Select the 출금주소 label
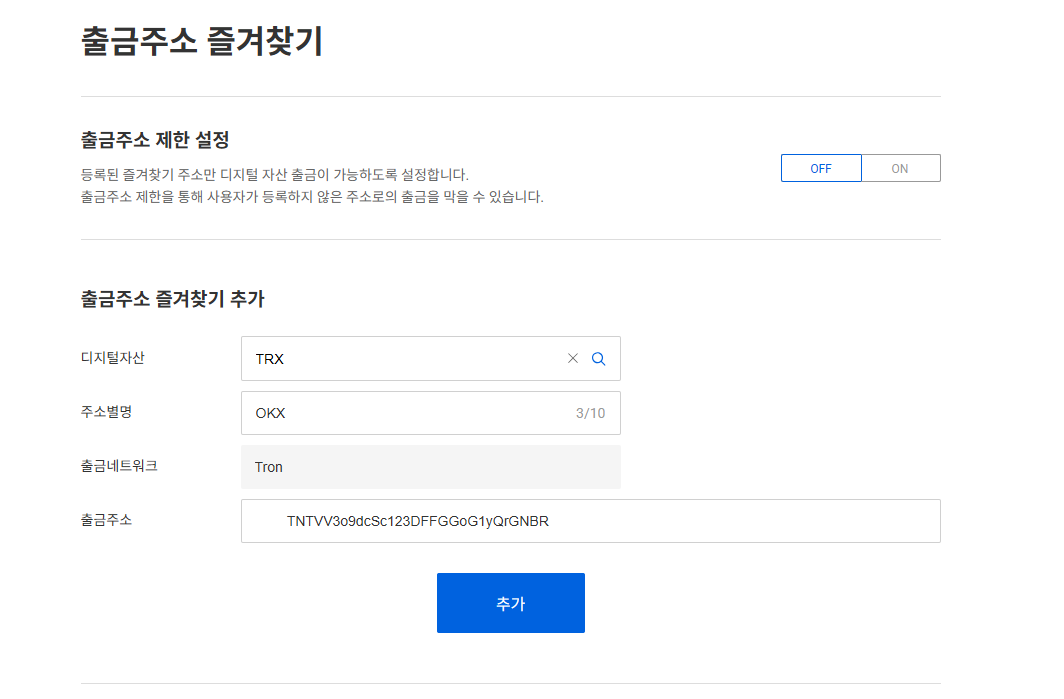1064x699 pixels. (107, 521)
